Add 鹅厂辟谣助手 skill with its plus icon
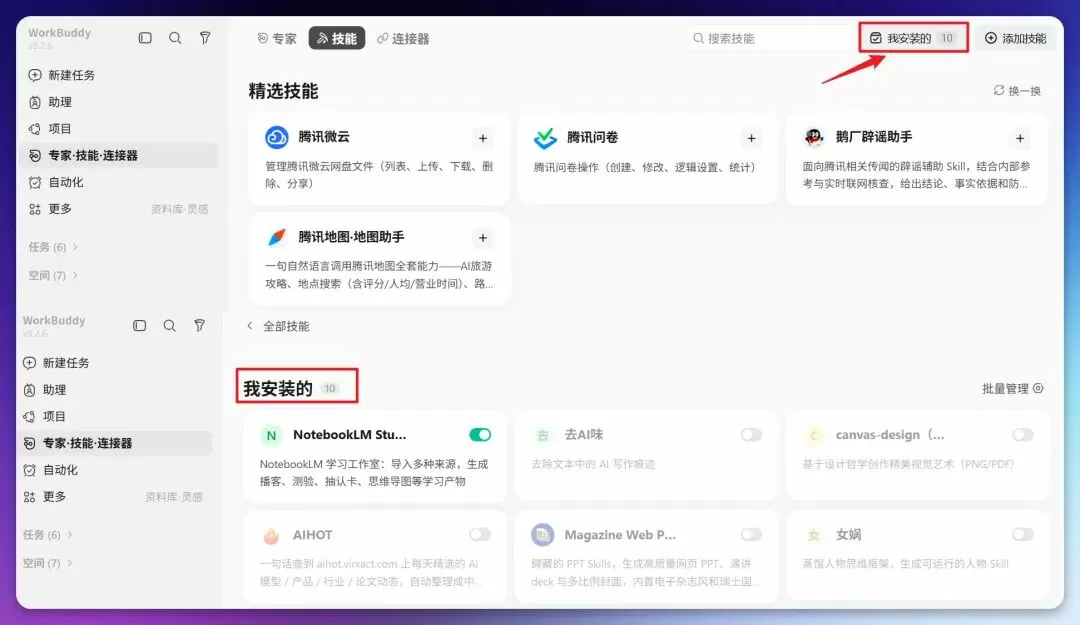 pyautogui.click(x=1020, y=139)
